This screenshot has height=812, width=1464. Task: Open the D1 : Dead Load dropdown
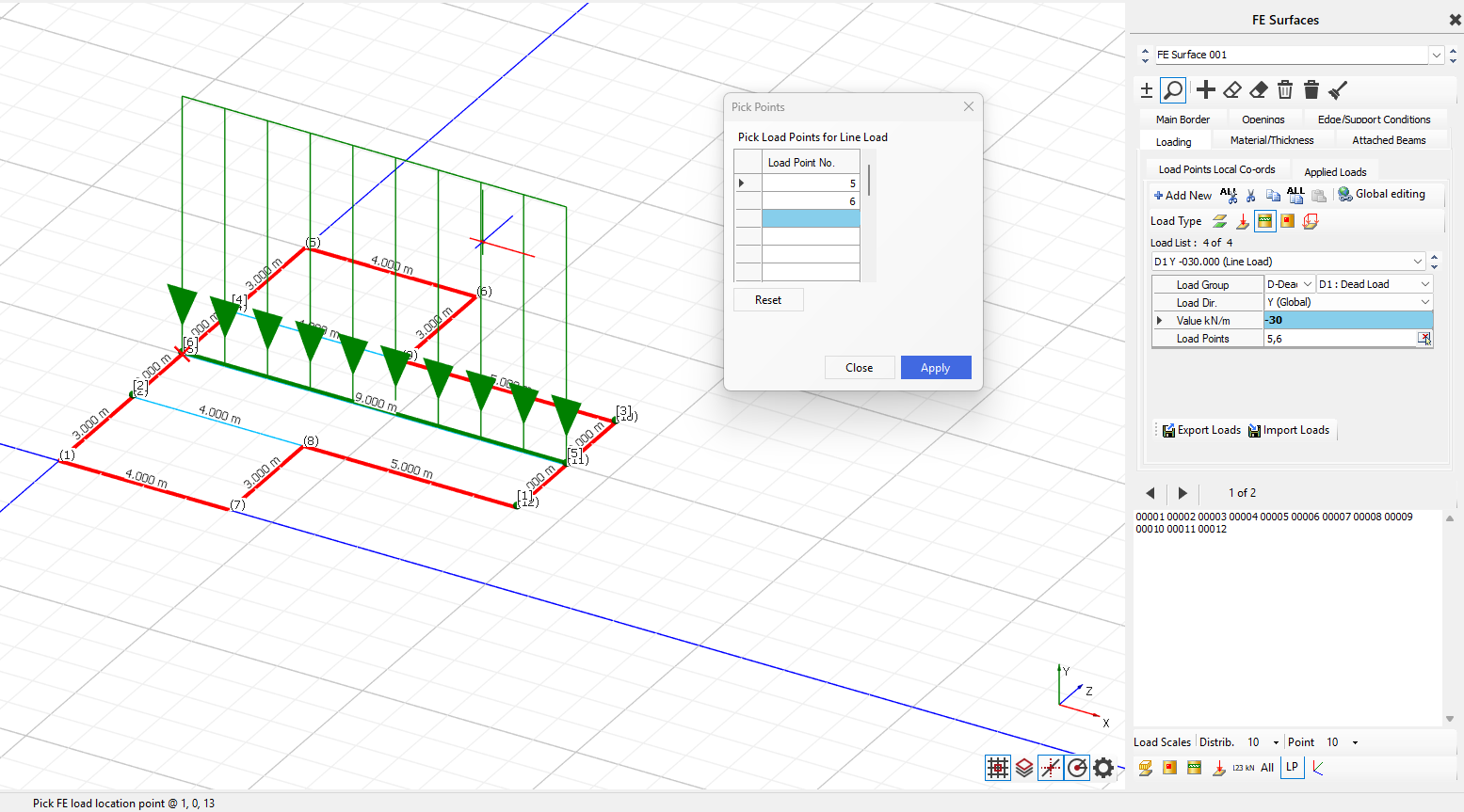(1424, 284)
